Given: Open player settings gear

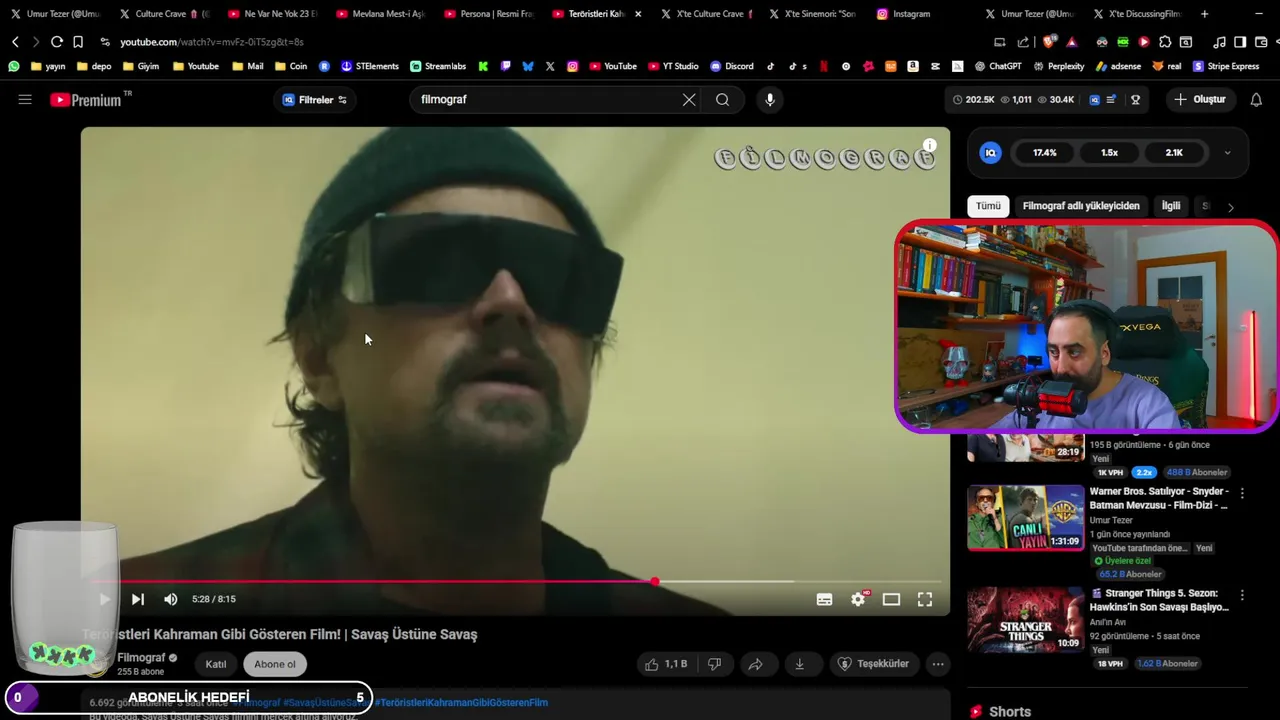Looking at the screenshot, I should tap(858, 599).
